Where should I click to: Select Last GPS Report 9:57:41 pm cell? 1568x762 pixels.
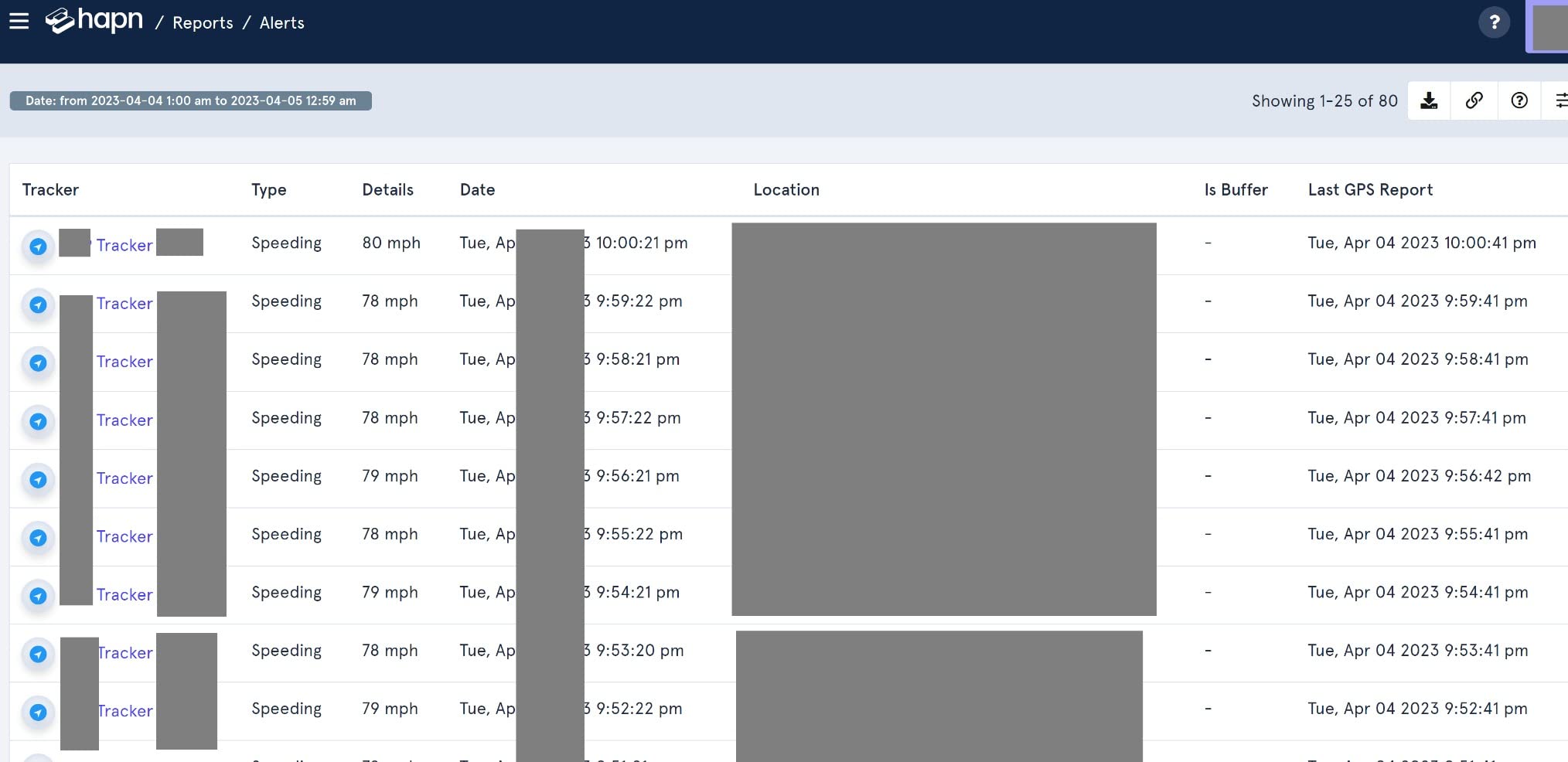[1416, 418]
